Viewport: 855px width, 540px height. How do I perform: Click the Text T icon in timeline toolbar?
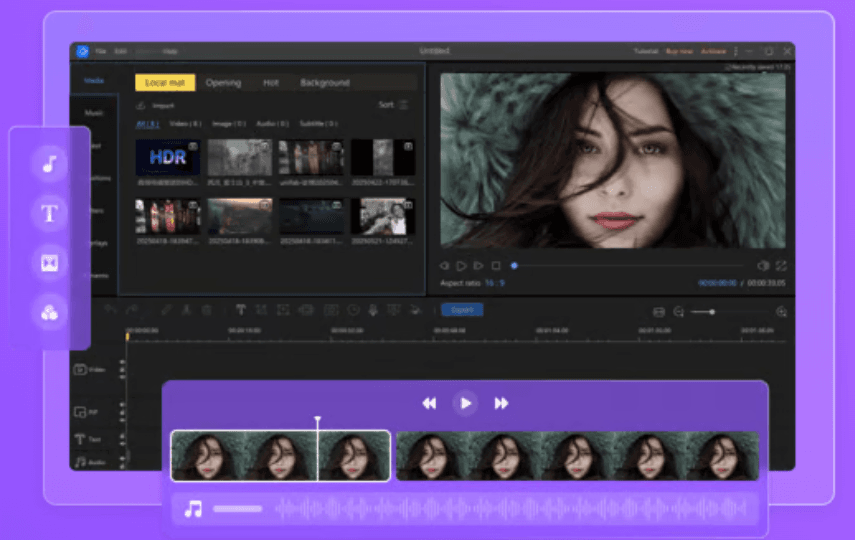(x=240, y=310)
